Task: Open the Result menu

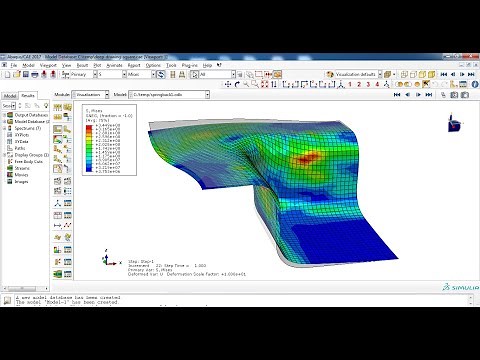Action: click(x=82, y=65)
